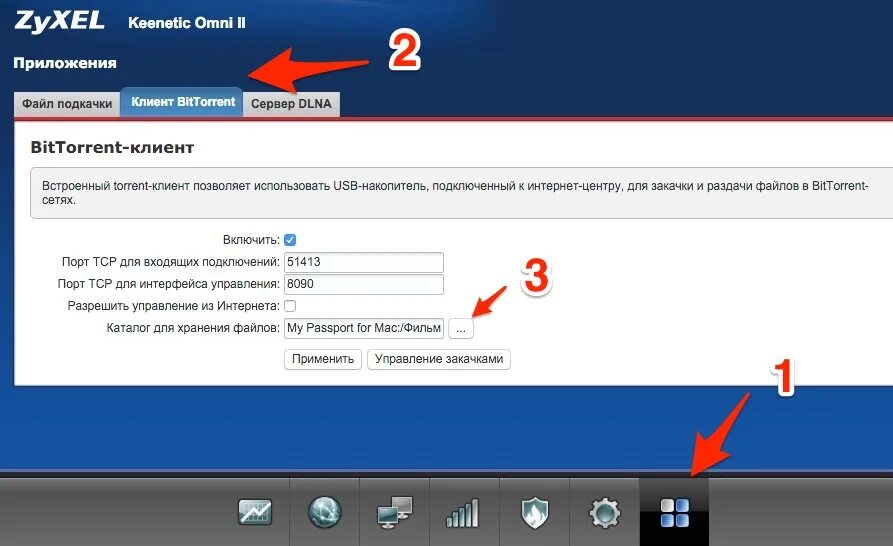Click the Применить button
893x546 pixels.
[323, 359]
